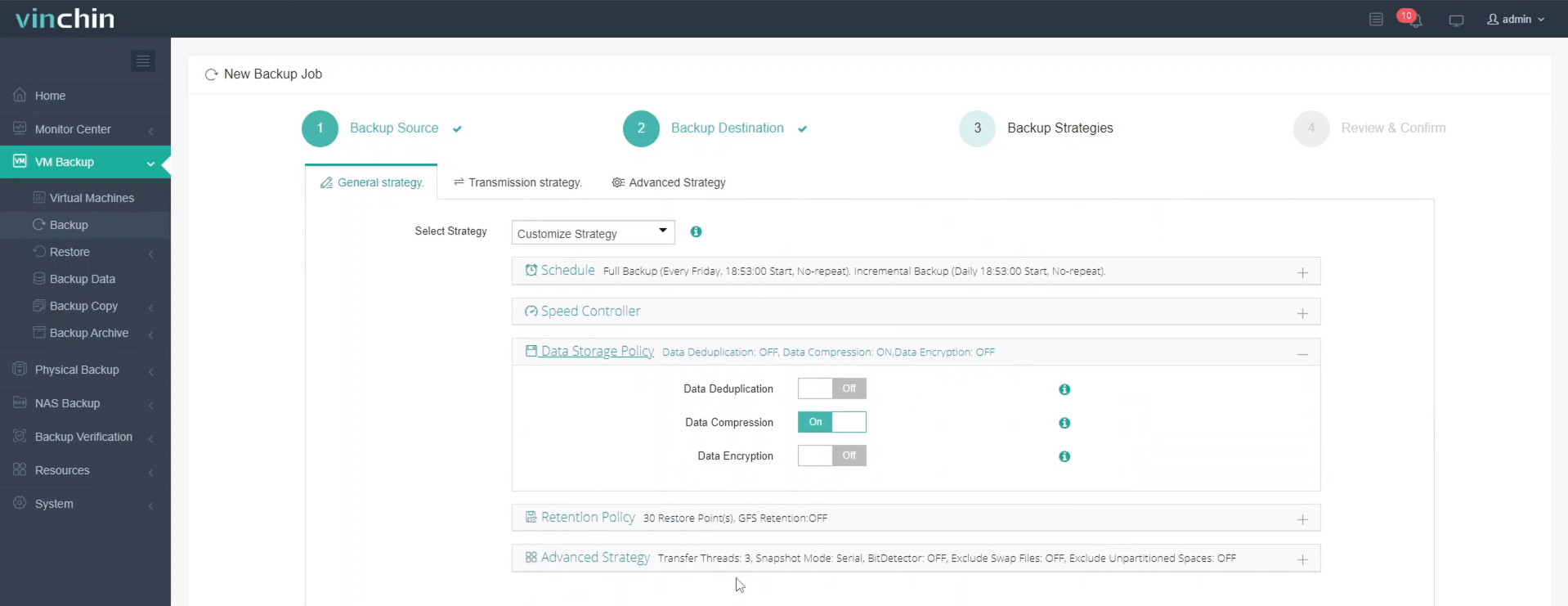The width and height of the screenshot is (1568, 606).
Task: Switch to Advanced Strategy tab
Action: [x=669, y=182]
